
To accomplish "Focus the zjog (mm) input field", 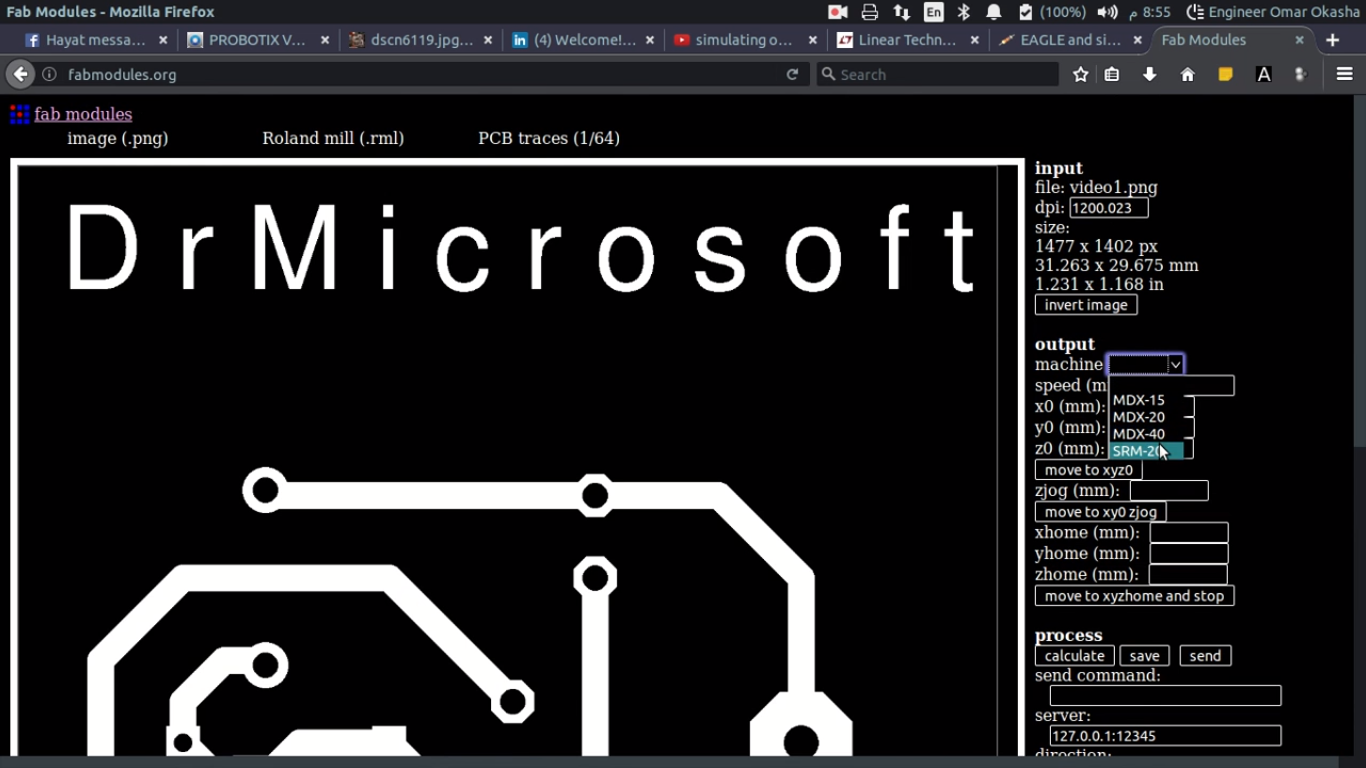I will 1169,491.
